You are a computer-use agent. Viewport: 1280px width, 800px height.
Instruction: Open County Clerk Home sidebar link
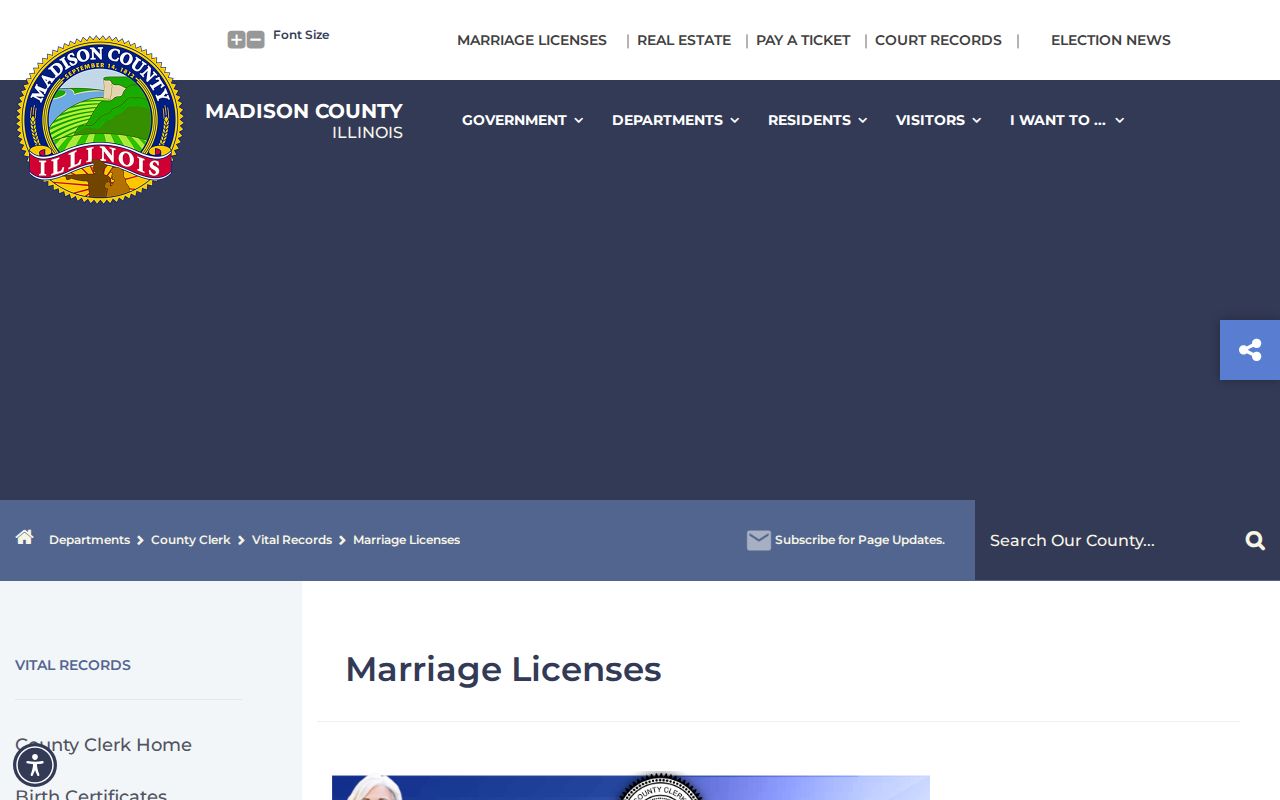tap(103, 745)
